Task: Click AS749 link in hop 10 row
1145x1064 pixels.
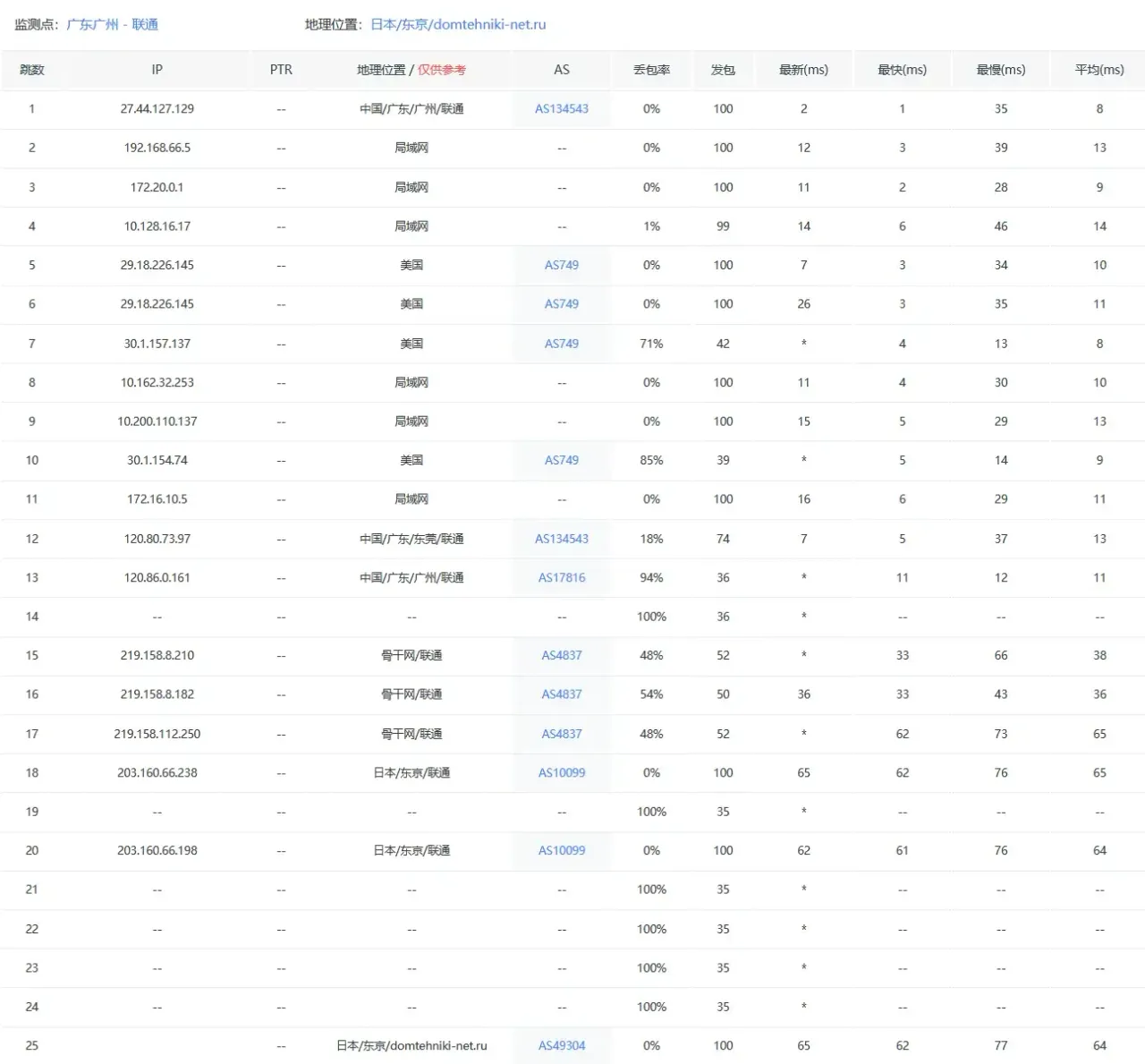Action: coord(562,460)
